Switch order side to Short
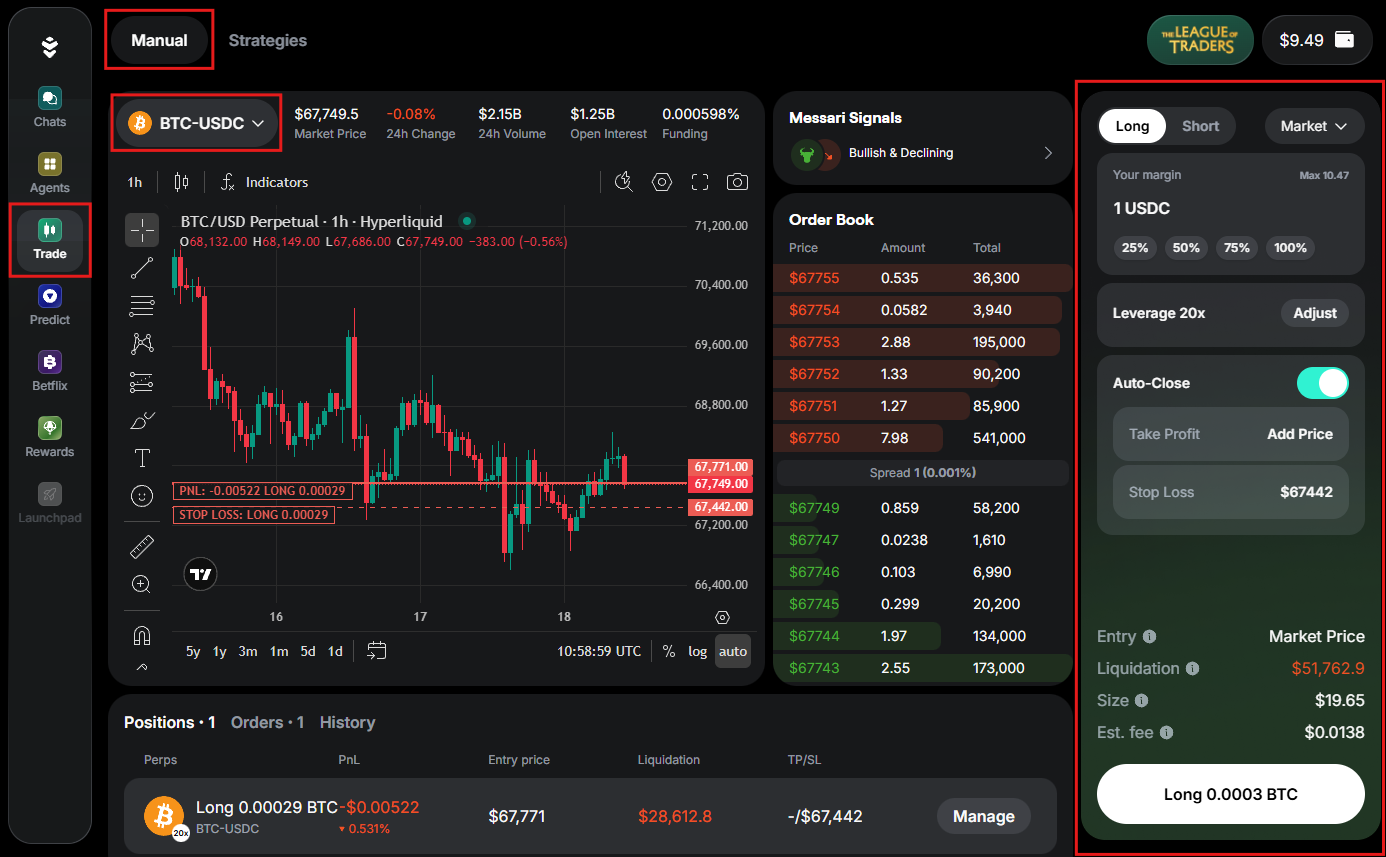1386x857 pixels. point(1200,126)
